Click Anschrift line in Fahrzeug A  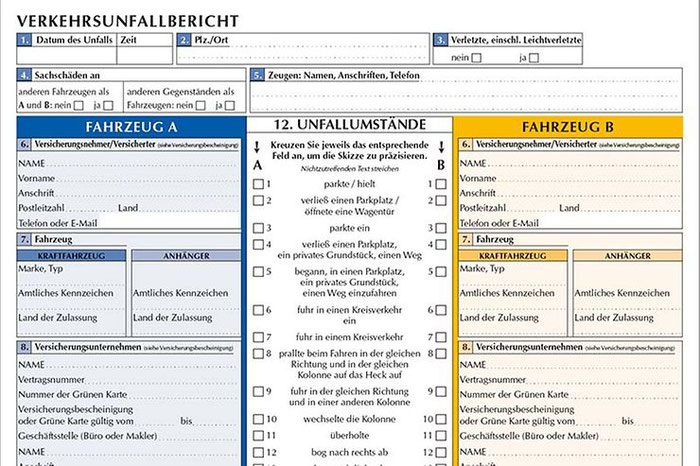(x=129, y=193)
